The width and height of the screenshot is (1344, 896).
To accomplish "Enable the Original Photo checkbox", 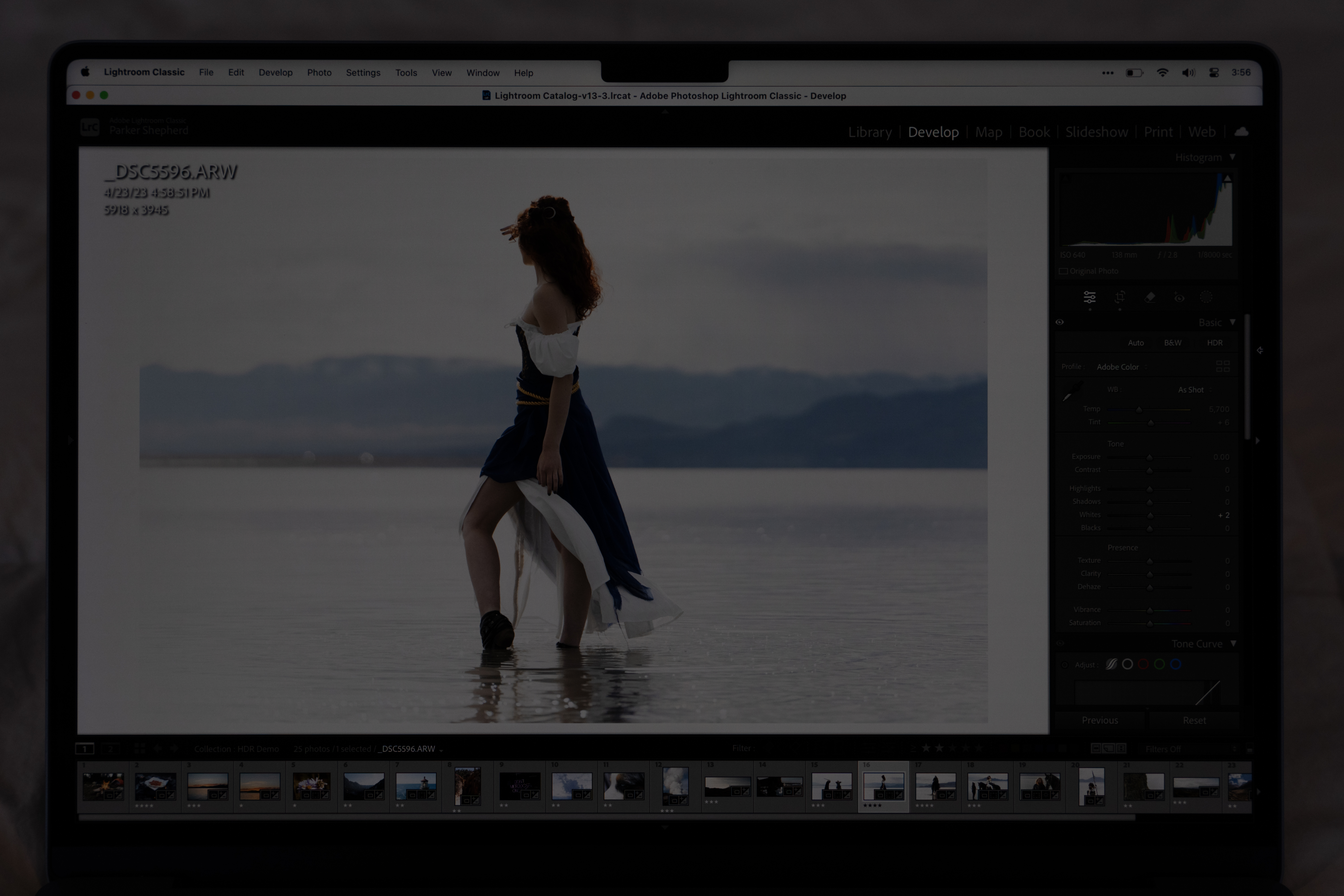I will pyautogui.click(x=1063, y=271).
